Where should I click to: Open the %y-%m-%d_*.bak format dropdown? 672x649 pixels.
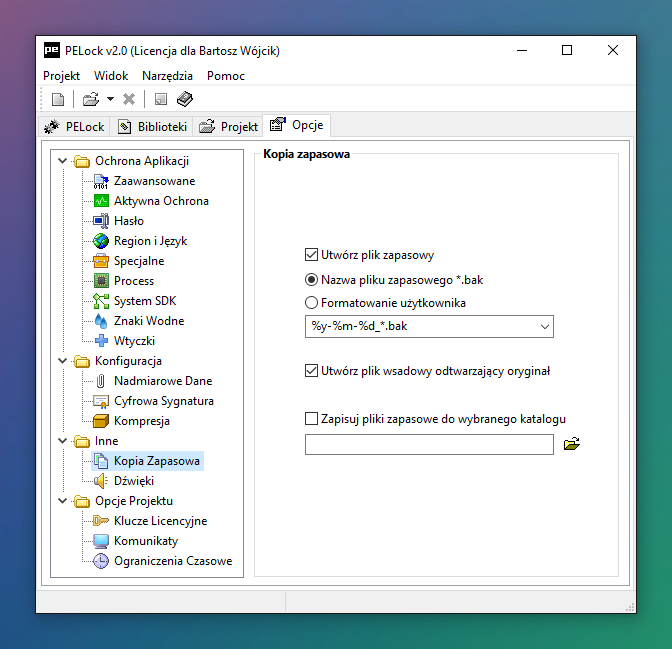point(544,326)
